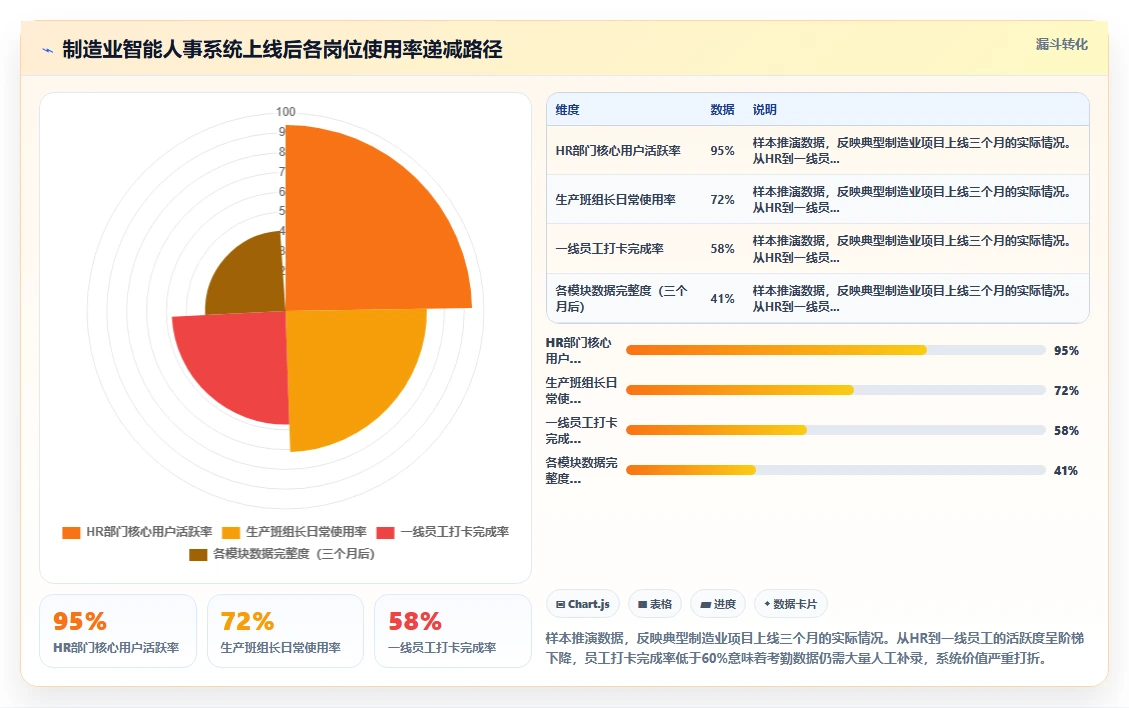Click the lightning icon beside the title
This screenshot has width=1129, height=708.
pyautogui.click(x=48, y=50)
